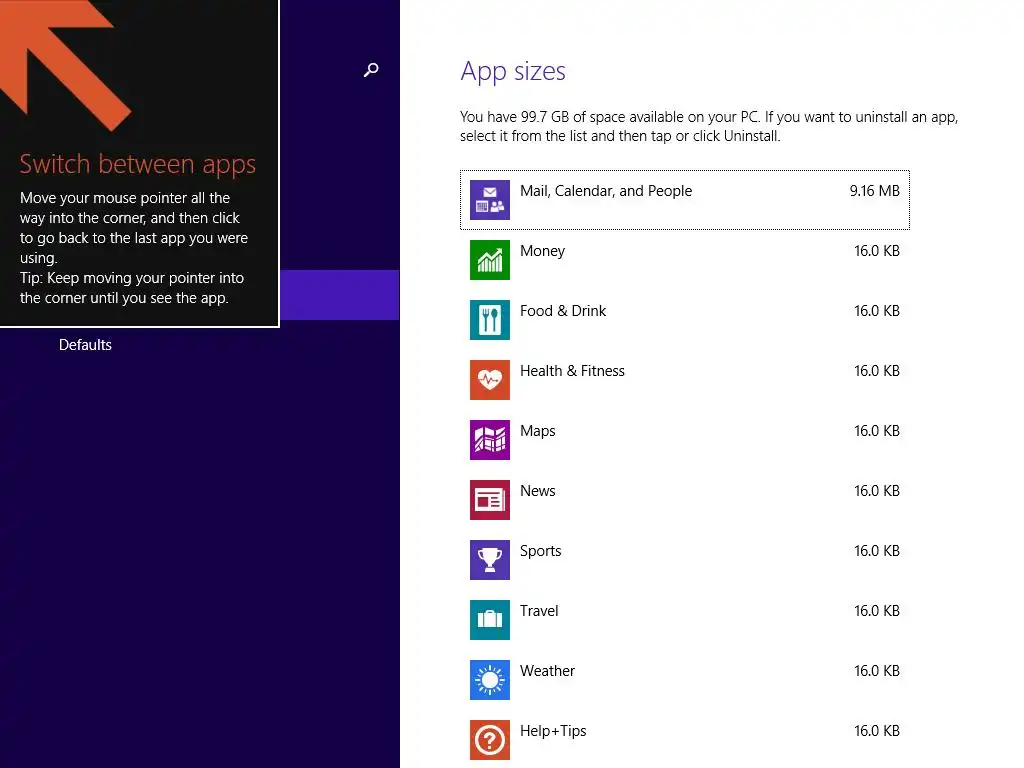Click the "App sizes" page heading
The height and width of the screenshot is (768, 1024).
(x=513, y=71)
